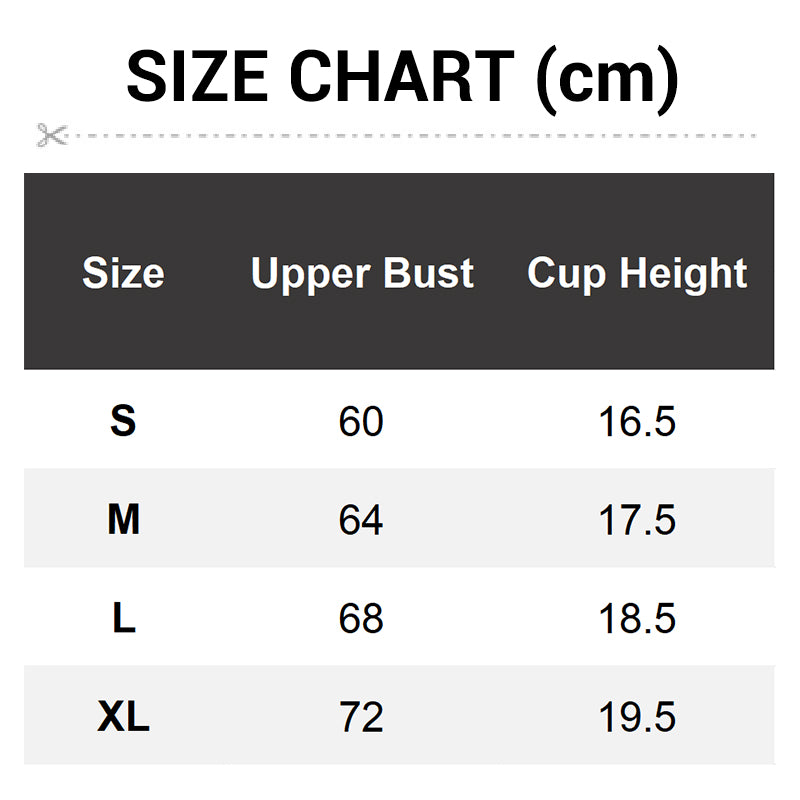Select the upper bust value 68

click(361, 619)
